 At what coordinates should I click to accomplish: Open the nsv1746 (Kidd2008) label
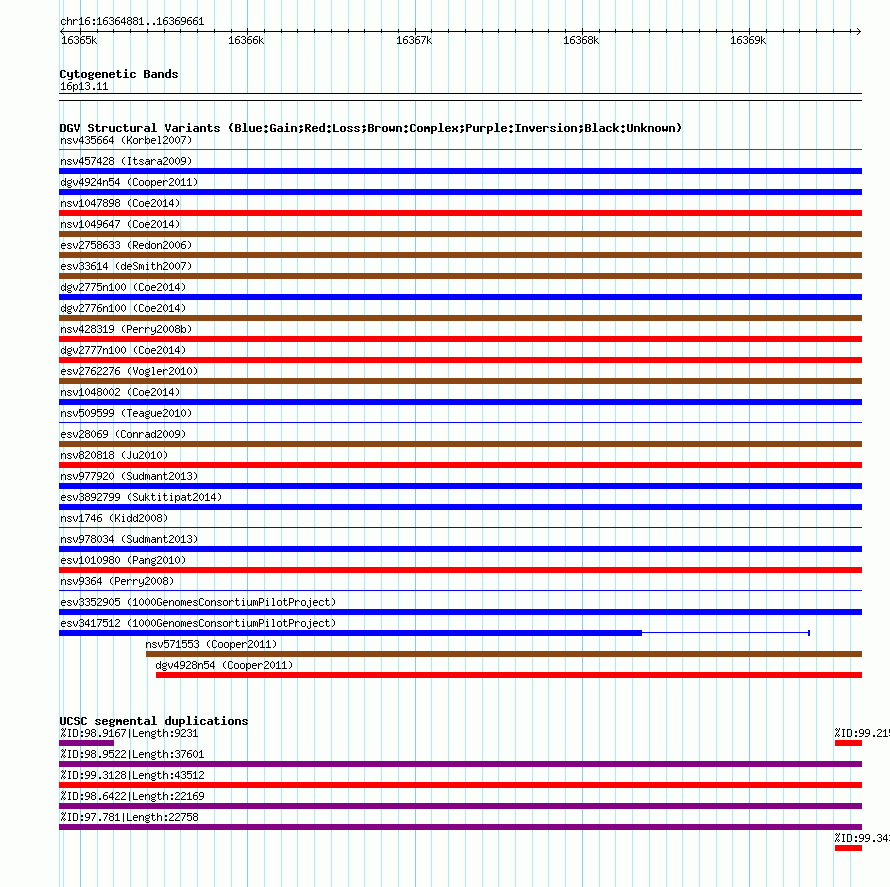pyautogui.click(x=114, y=518)
